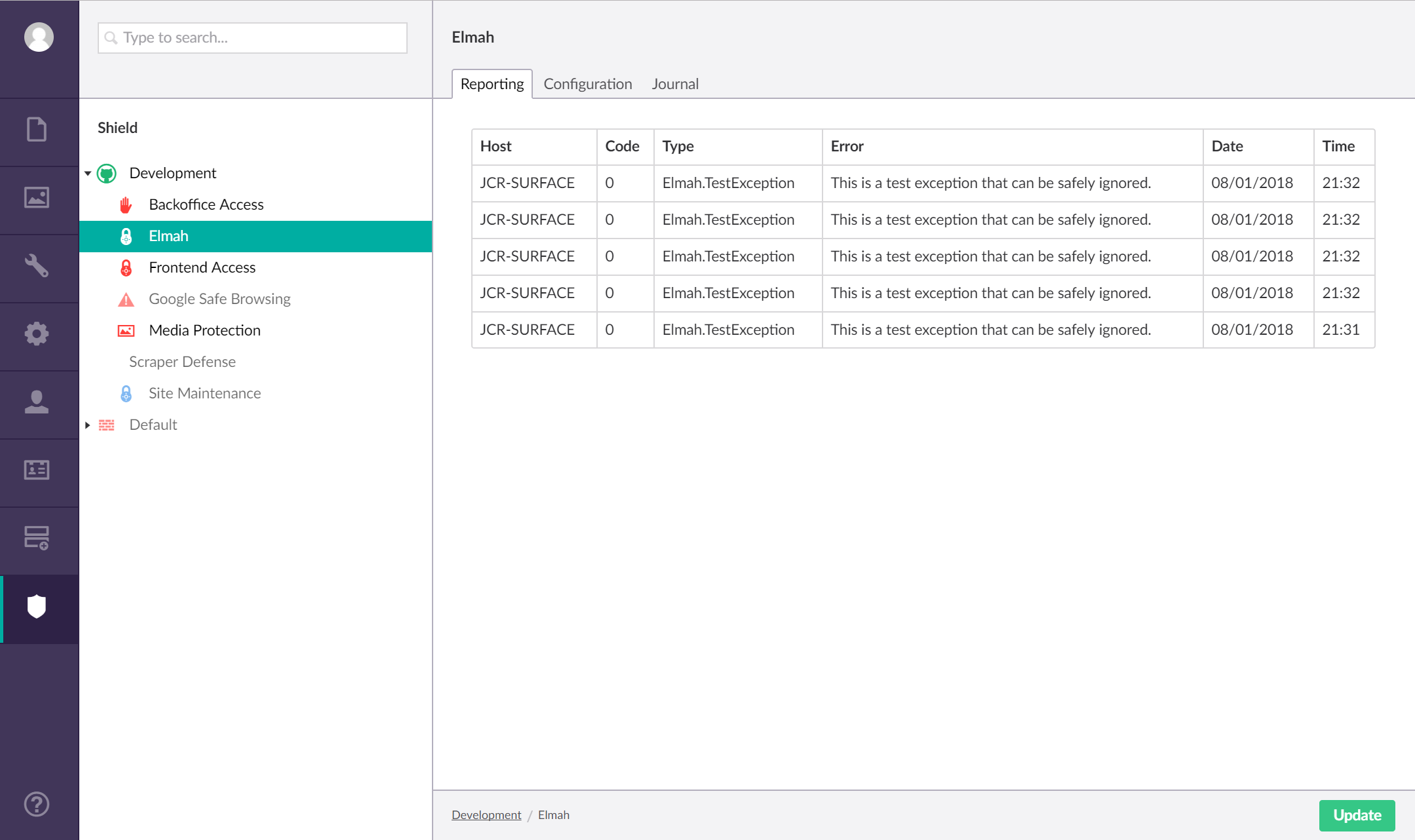Screen dimensions: 1415x840
Task: Click the red padlock Frontend Access icon
Action: [126, 268]
